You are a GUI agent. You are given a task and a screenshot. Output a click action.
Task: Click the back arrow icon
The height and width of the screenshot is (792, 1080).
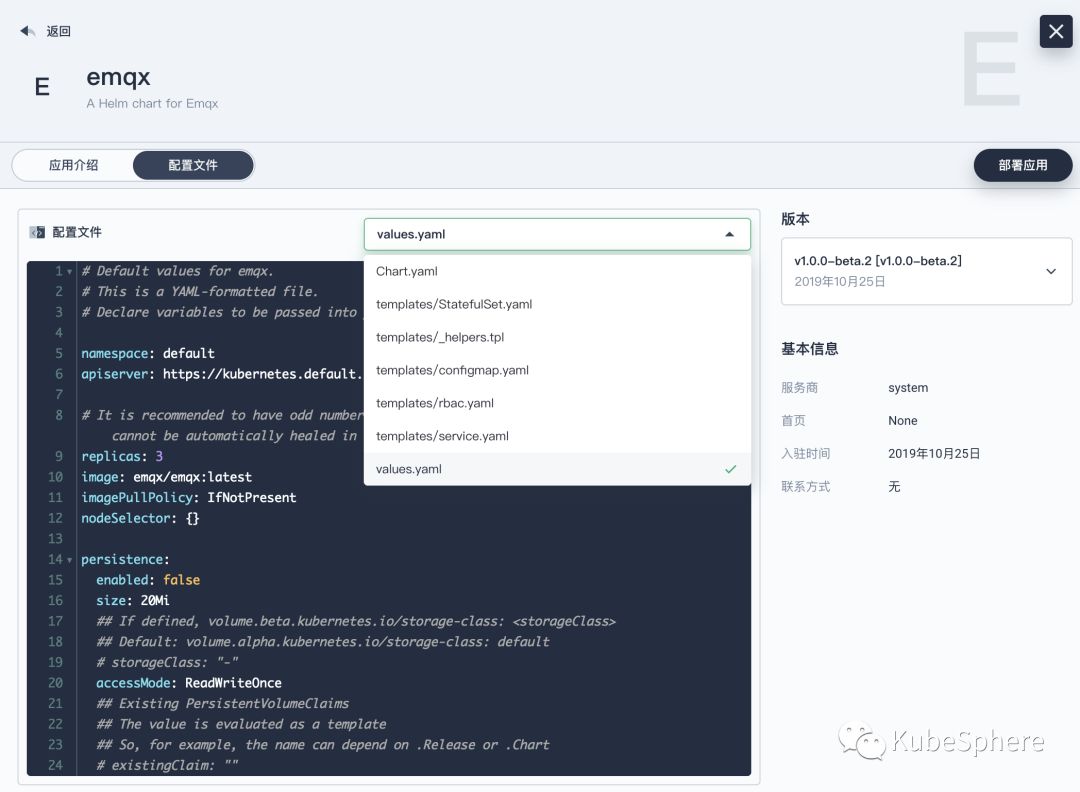pyautogui.click(x=28, y=31)
